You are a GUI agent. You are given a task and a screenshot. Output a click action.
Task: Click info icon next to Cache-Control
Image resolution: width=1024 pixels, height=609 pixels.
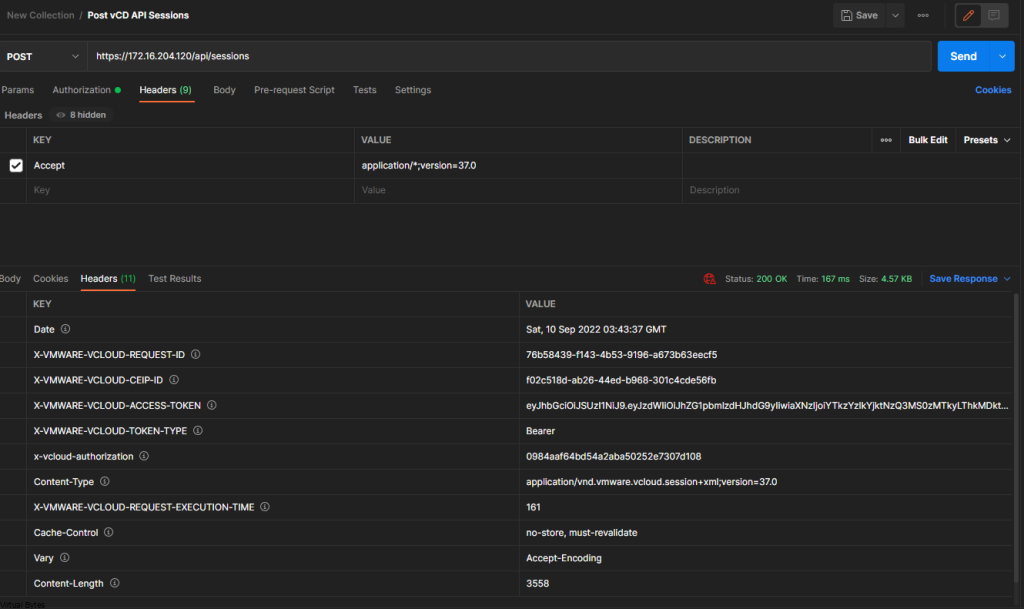pyautogui.click(x=108, y=532)
